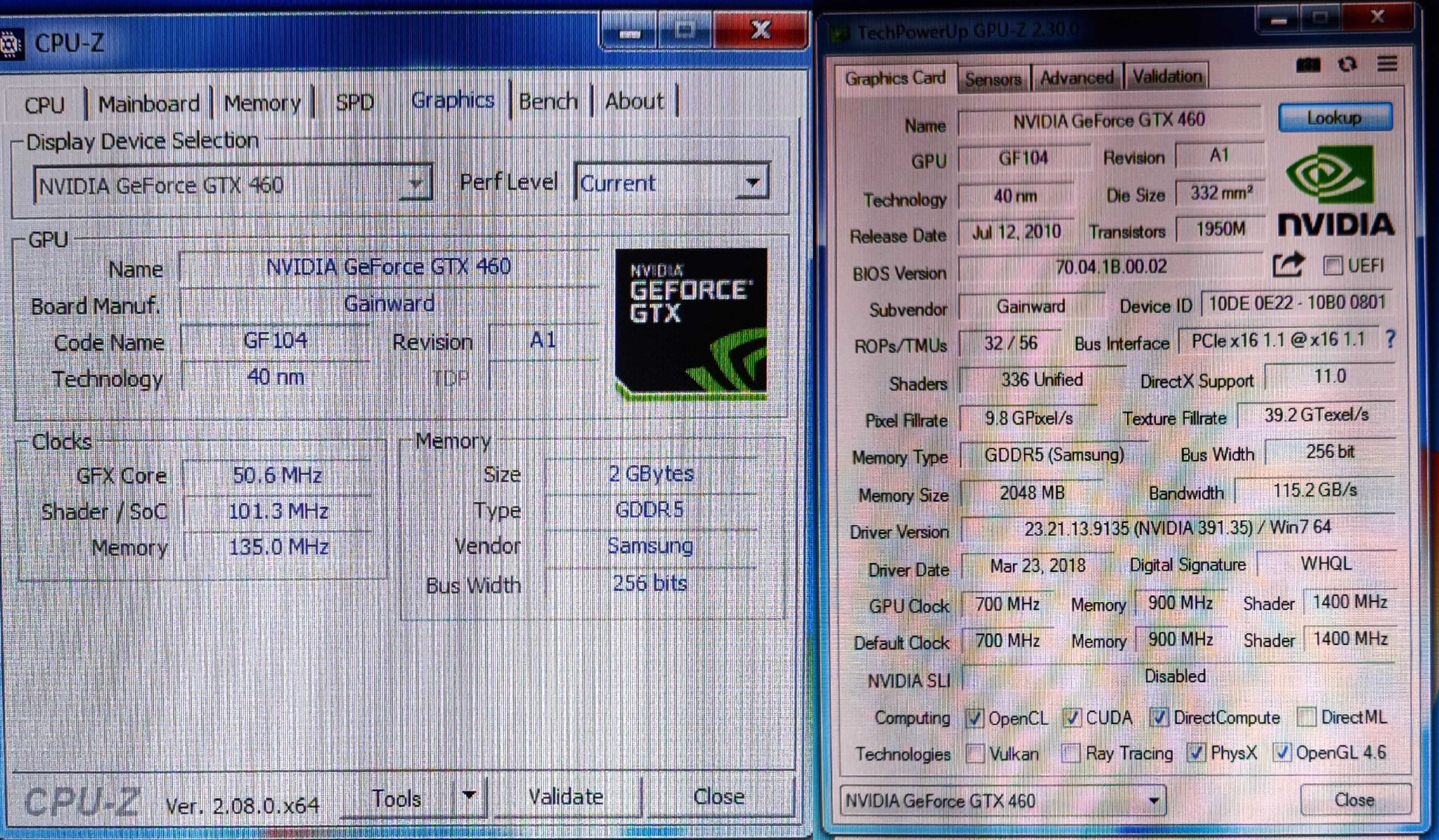Click Driver Version field in GPU-Z
This screenshot has width=1439, height=840.
coord(1178,528)
